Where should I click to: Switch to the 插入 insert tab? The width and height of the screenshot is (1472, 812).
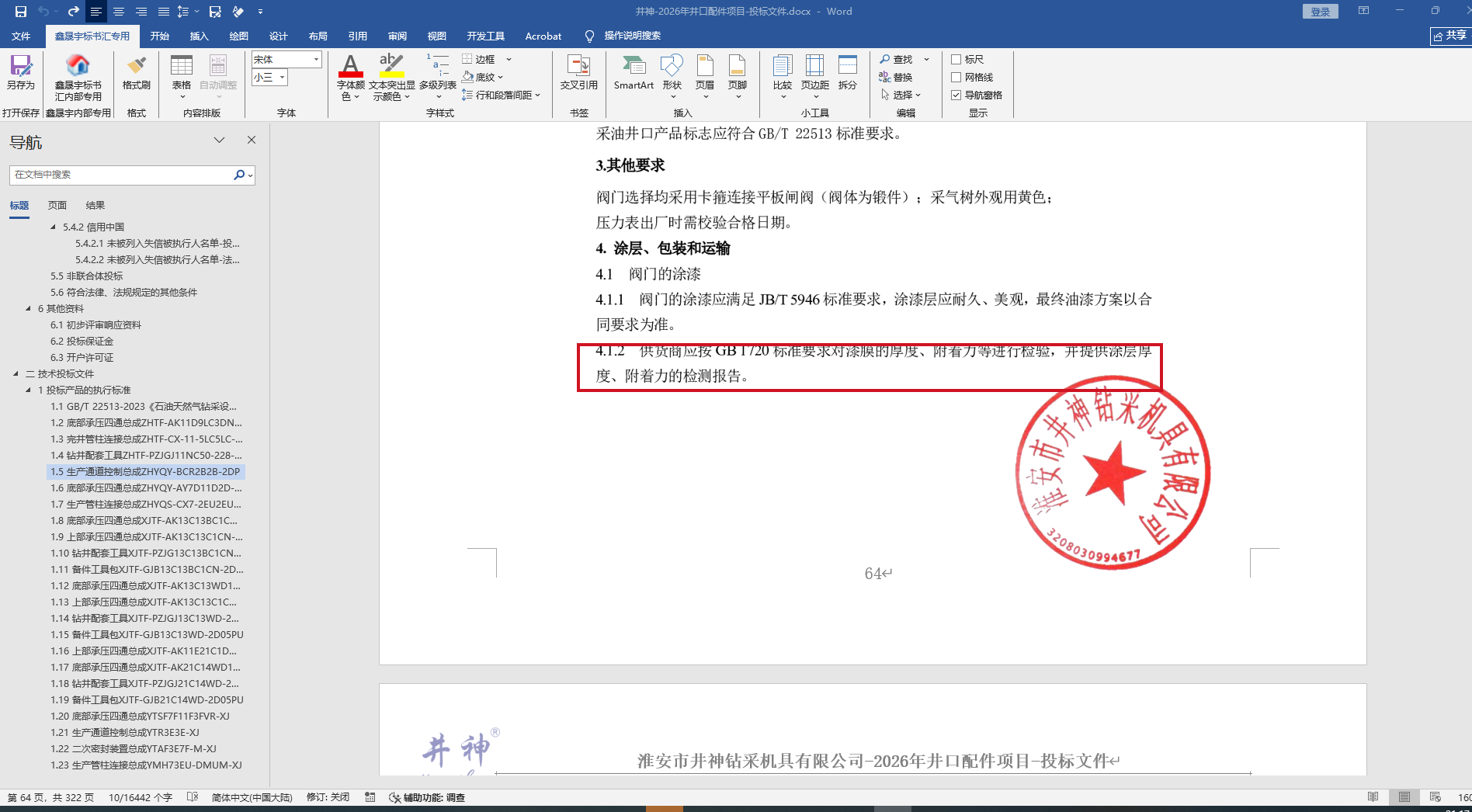click(x=200, y=36)
